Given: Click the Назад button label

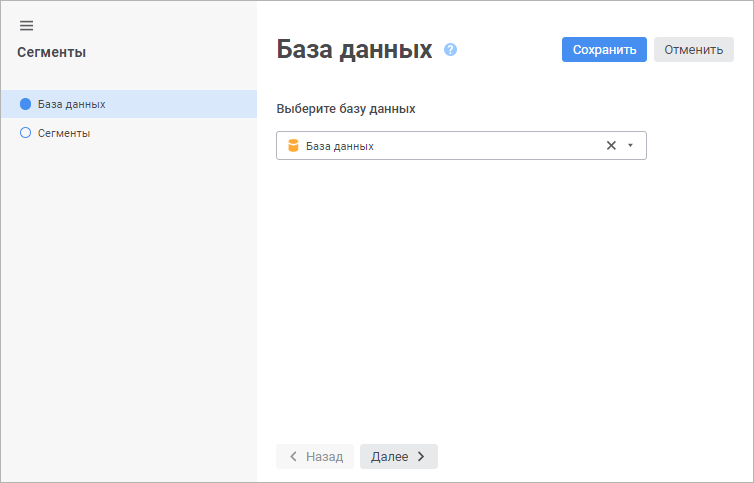Looking at the screenshot, I should (x=324, y=457).
